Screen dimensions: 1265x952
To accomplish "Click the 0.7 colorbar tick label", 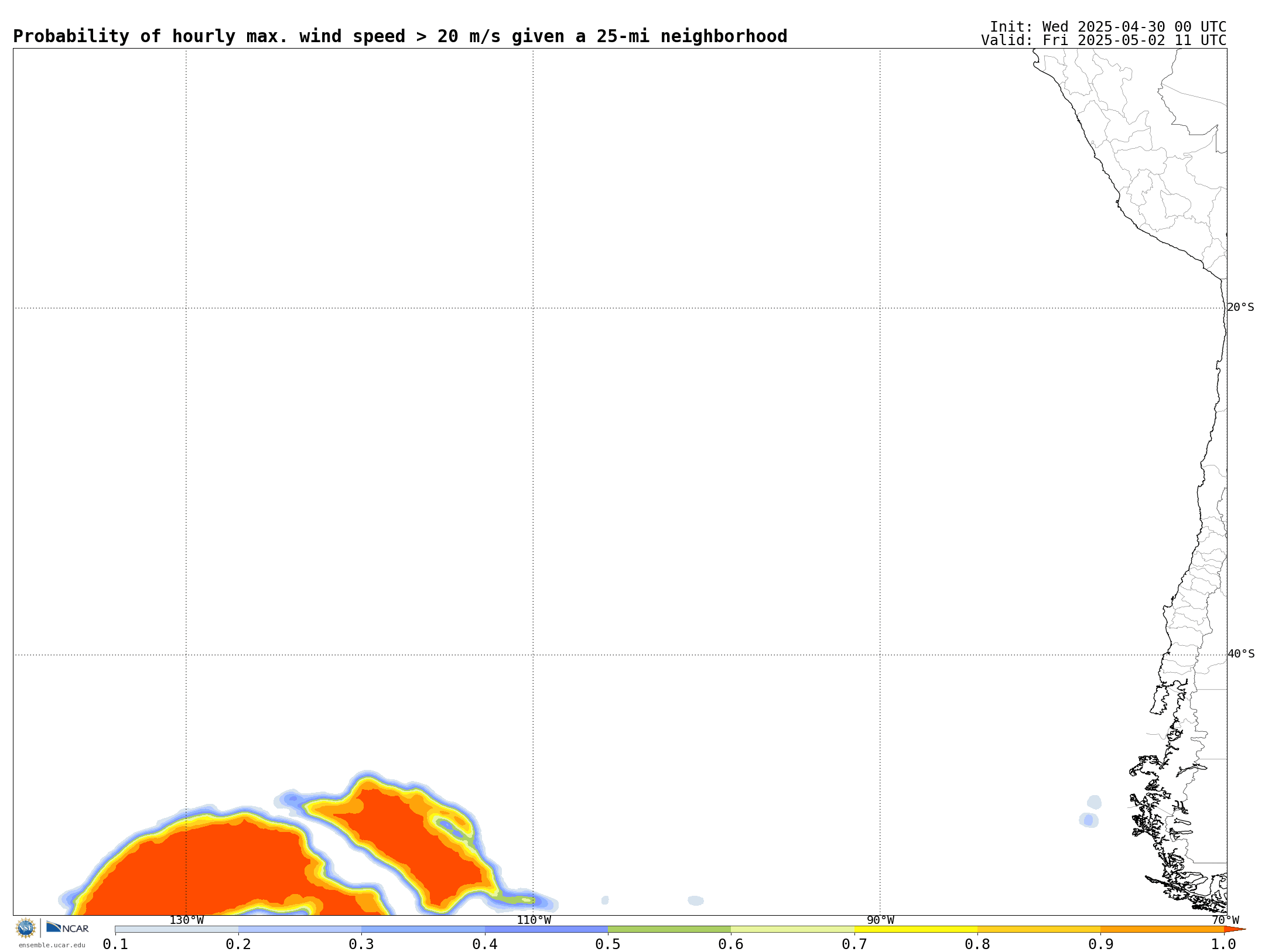I will coord(854,944).
